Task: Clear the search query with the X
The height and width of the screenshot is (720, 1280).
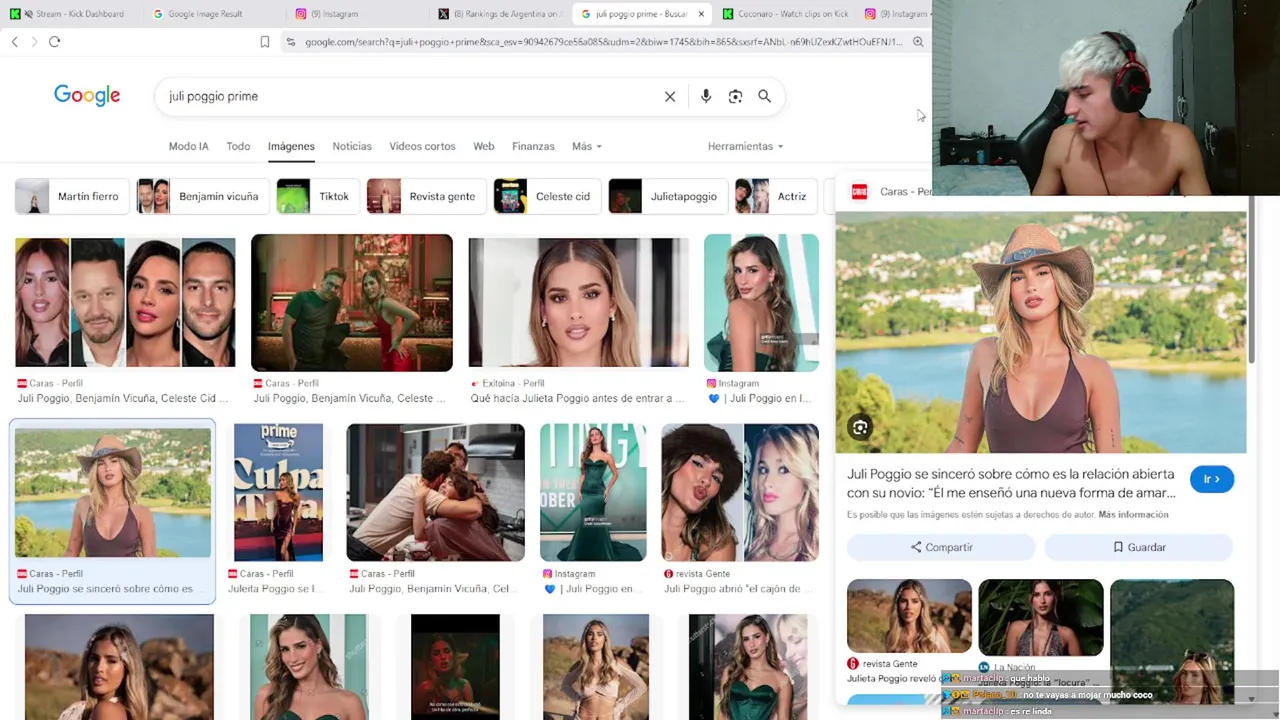Action: coord(670,97)
